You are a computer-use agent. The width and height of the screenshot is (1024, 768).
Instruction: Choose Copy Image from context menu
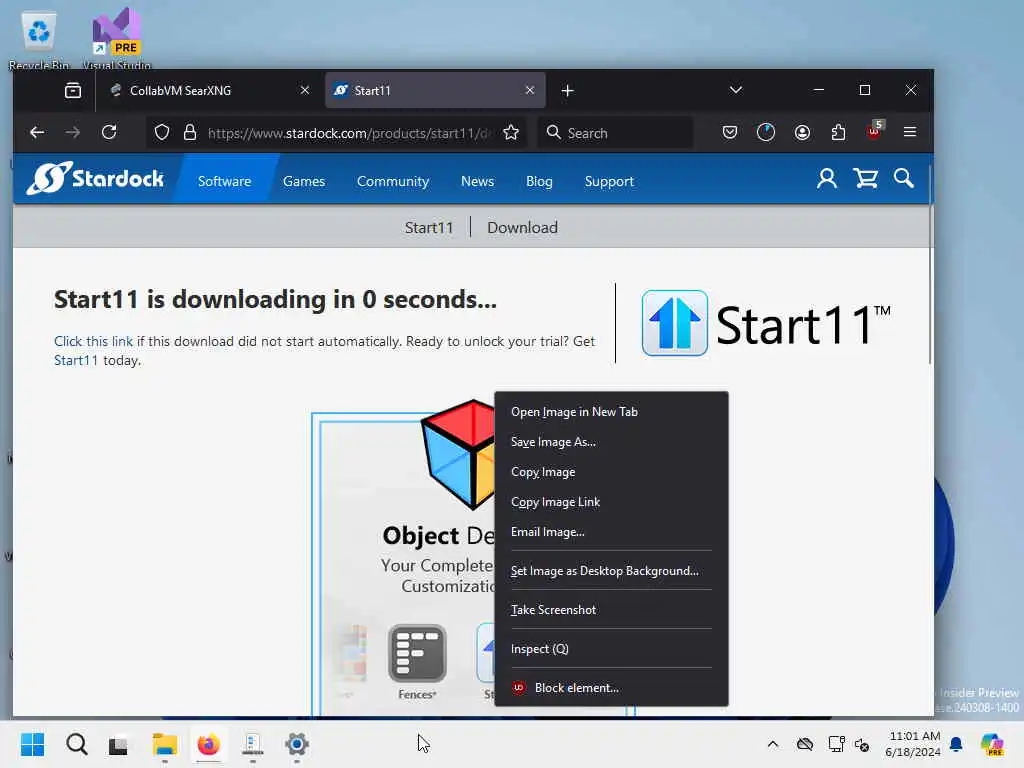coord(611,472)
